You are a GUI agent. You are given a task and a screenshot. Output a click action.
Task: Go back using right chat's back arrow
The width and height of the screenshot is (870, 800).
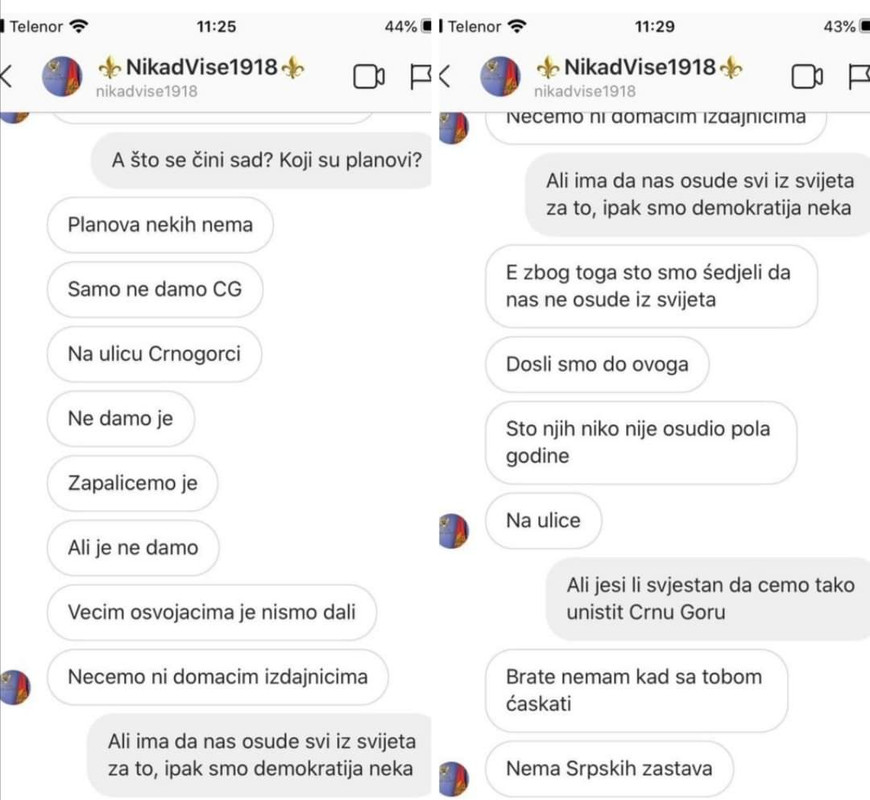444,76
